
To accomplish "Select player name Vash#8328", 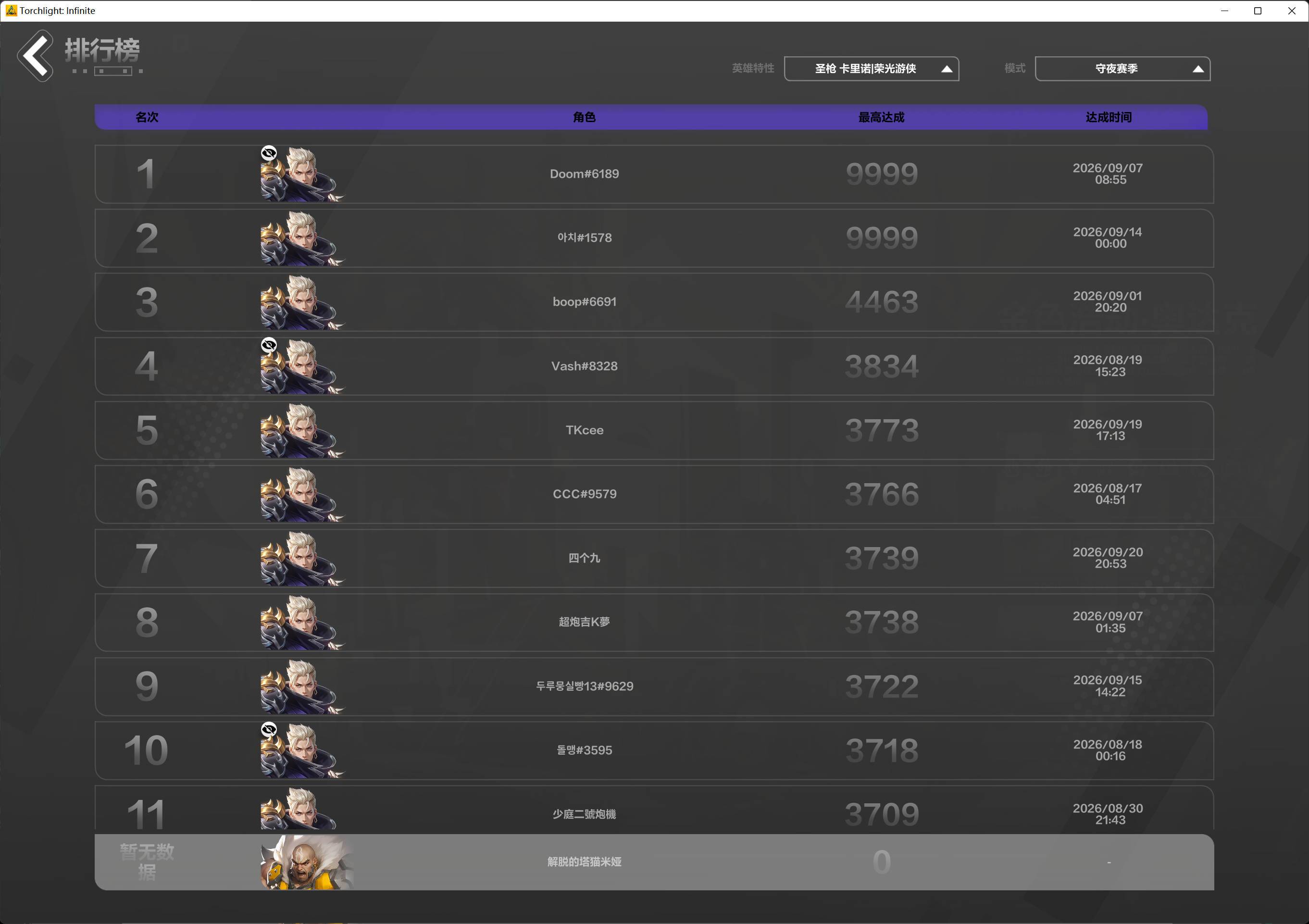I will [x=585, y=366].
